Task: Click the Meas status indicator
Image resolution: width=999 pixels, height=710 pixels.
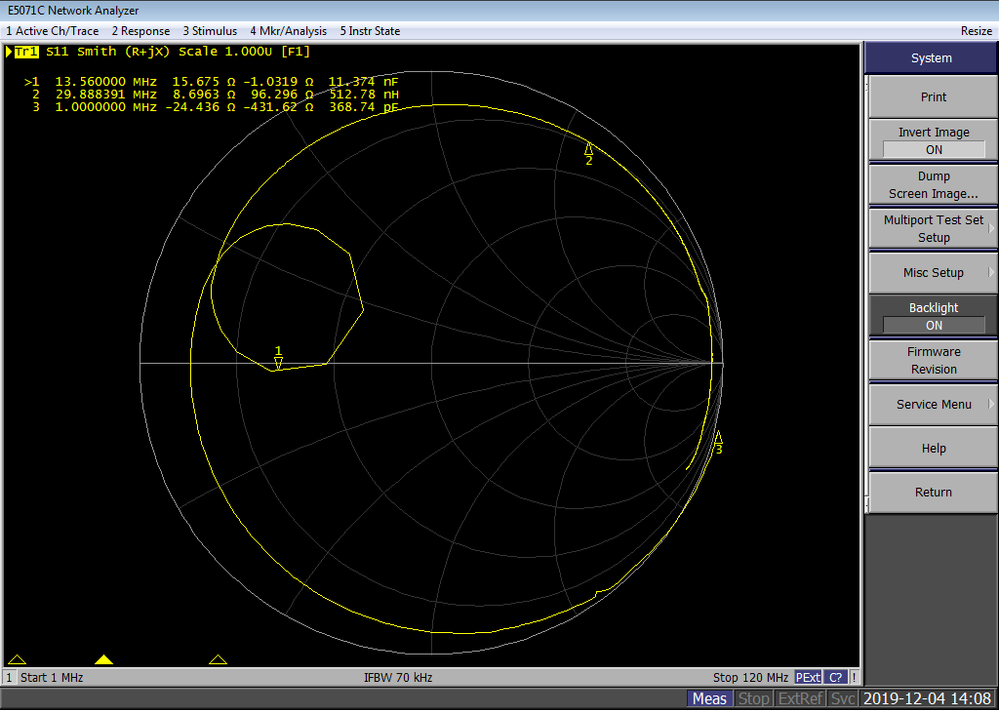Action: pyautogui.click(x=709, y=699)
